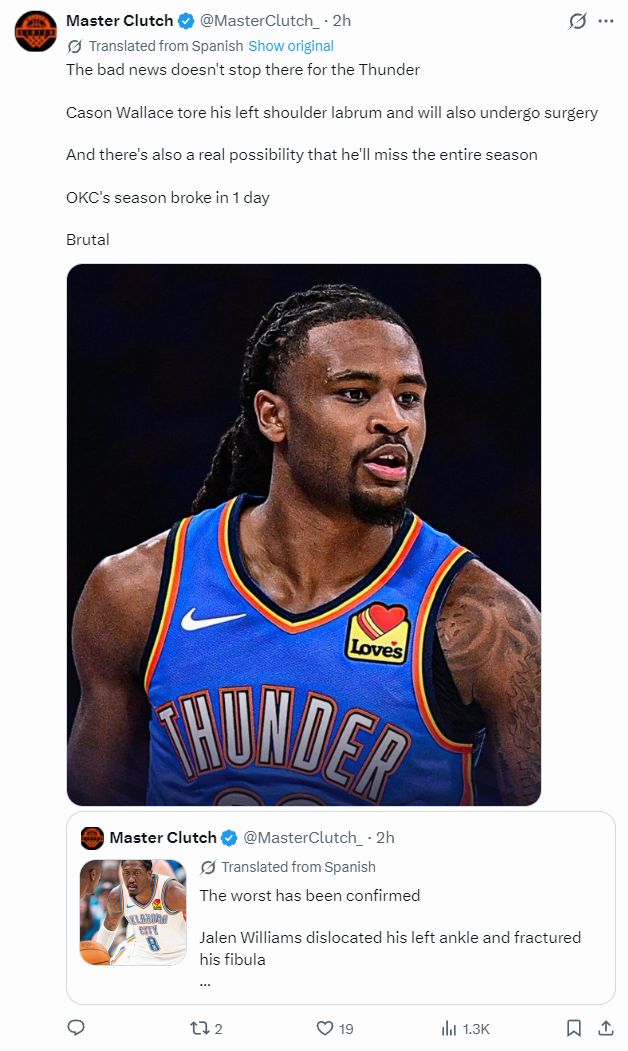Expand the quoted tweet's ellipsis text
The height and width of the screenshot is (1051, 628).
pos(205,983)
